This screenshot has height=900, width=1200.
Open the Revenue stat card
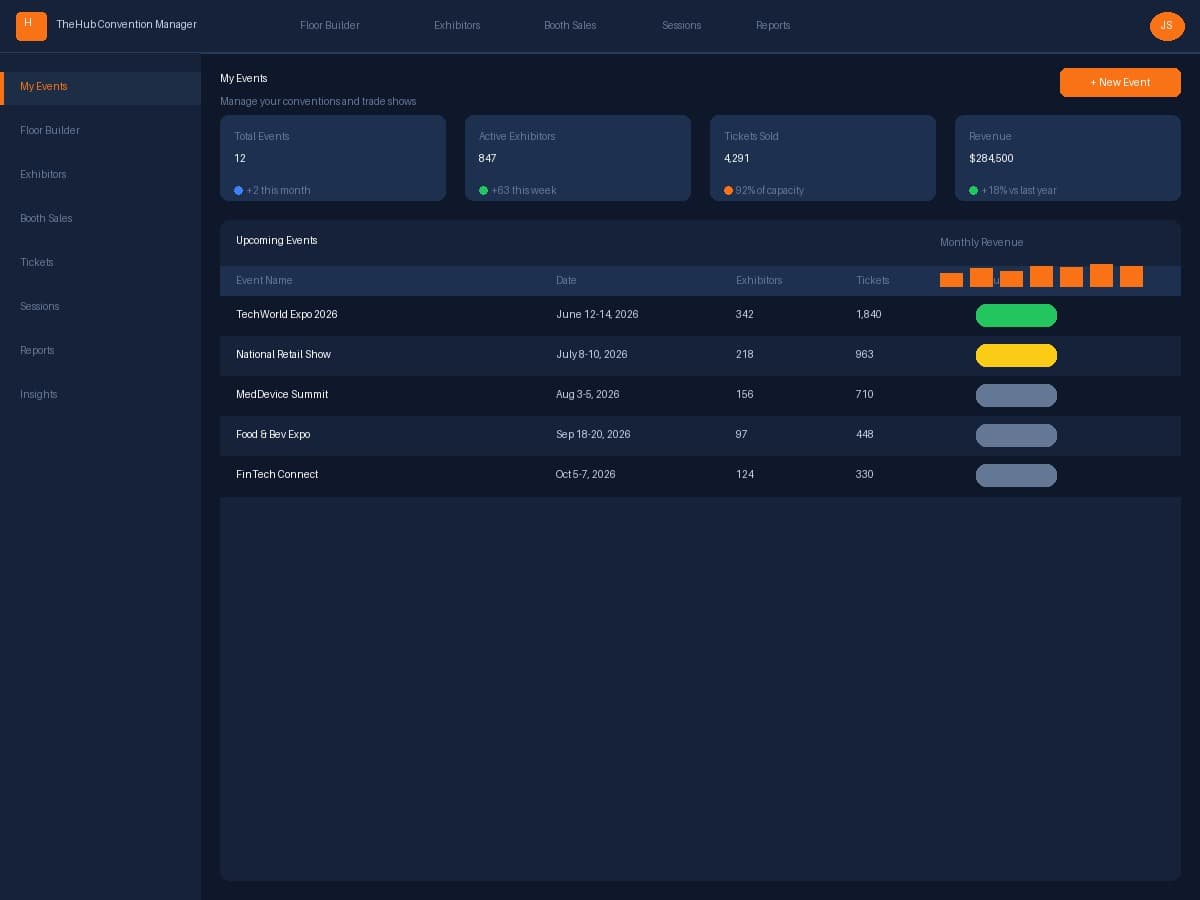[1068, 158]
